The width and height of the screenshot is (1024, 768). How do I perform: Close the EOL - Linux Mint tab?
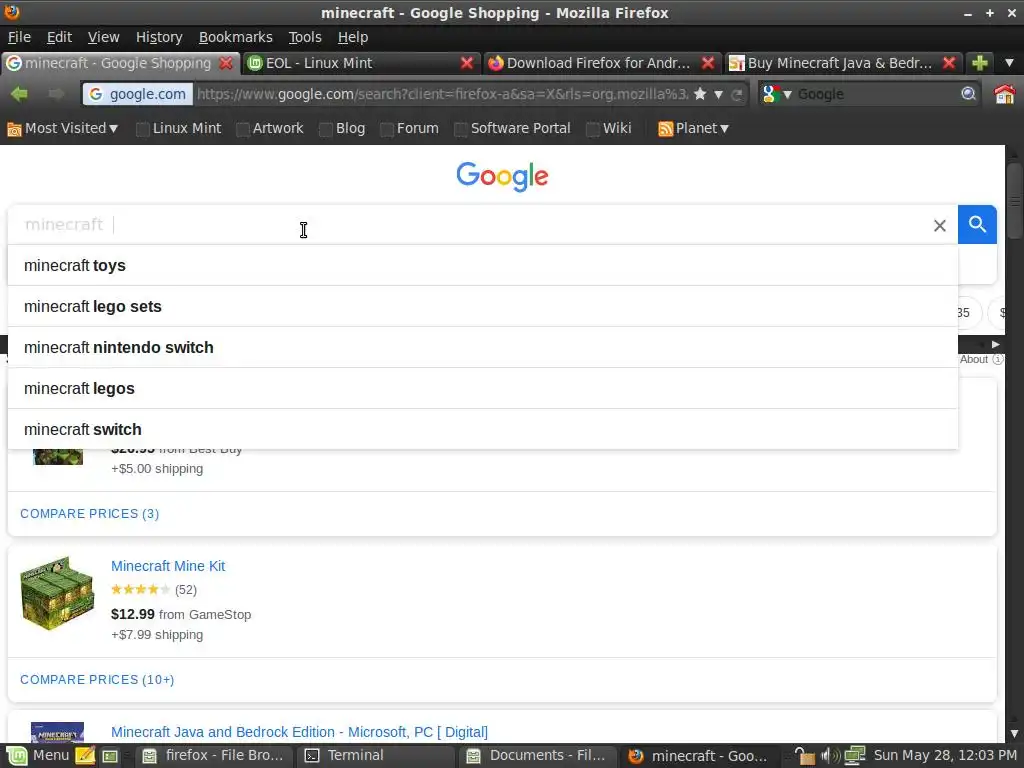[466, 63]
